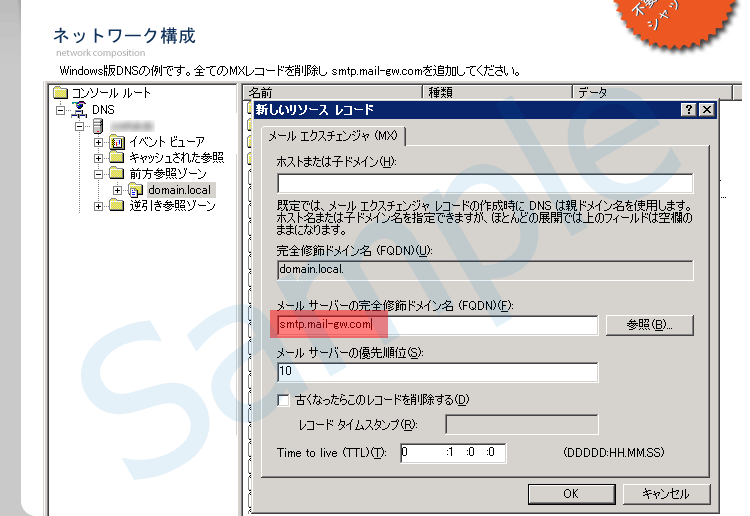
Task: Collapse the DNS tree node
Action: (x=61, y=109)
